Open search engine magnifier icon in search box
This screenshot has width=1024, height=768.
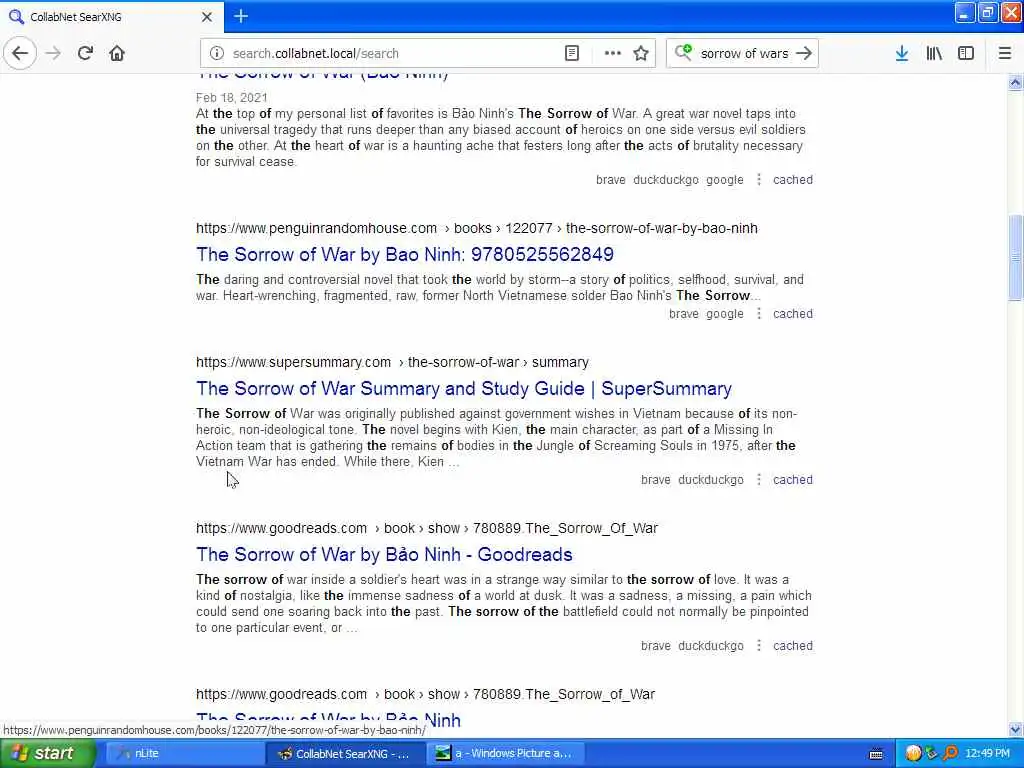pos(683,52)
